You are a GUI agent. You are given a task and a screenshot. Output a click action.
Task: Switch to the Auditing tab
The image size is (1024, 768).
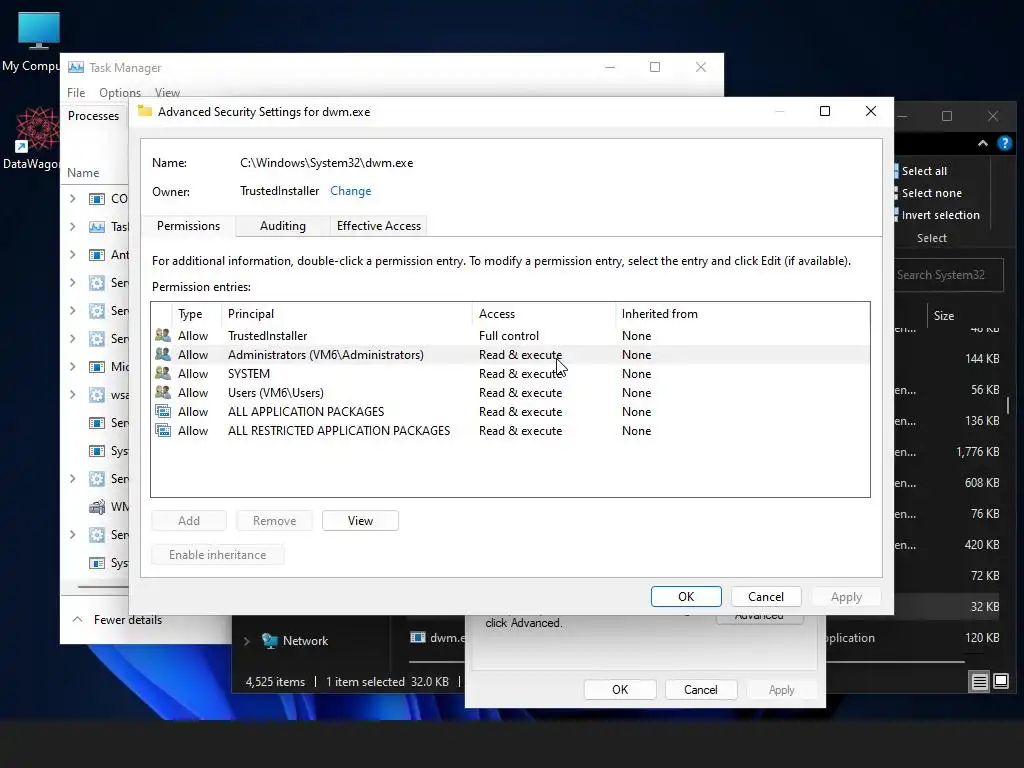tap(283, 226)
